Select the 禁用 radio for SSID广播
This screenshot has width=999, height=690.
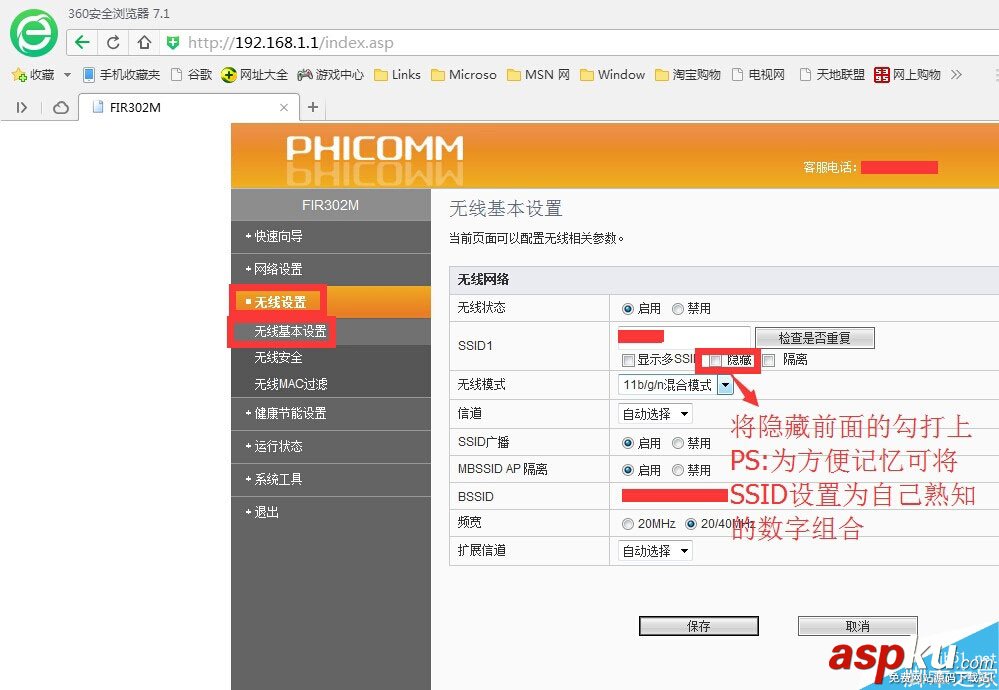pyautogui.click(x=680, y=442)
